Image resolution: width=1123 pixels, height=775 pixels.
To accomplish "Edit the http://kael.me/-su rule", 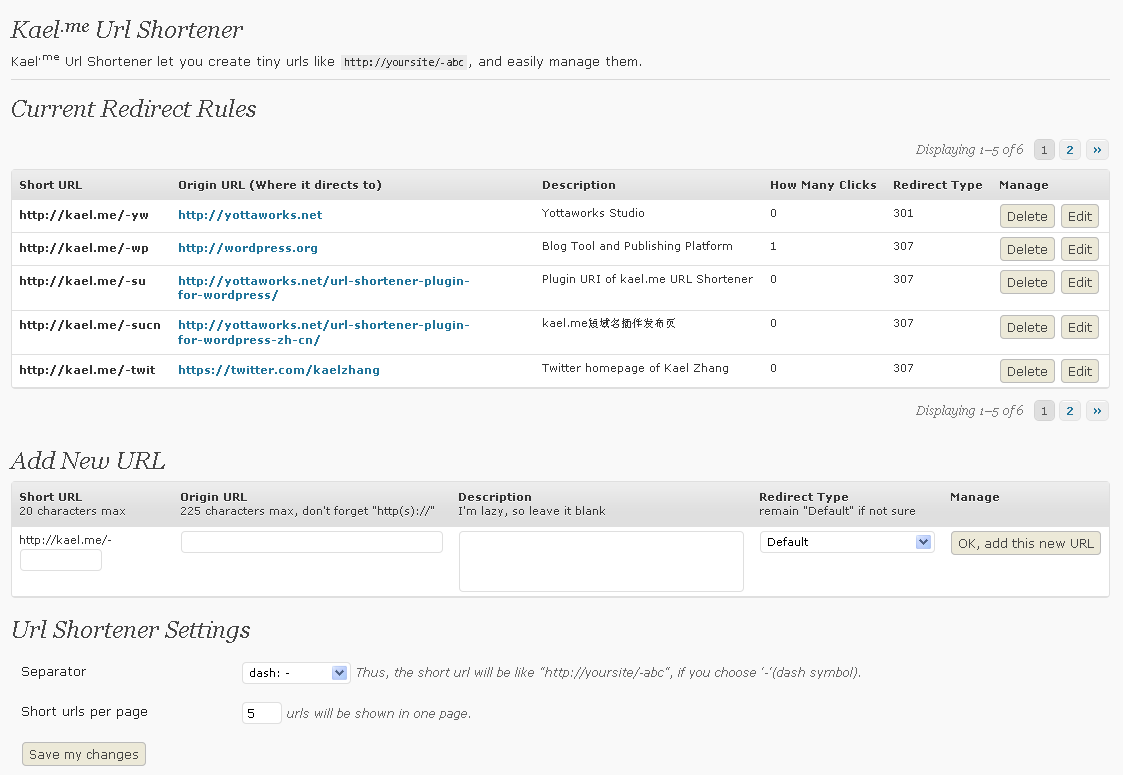I will click(x=1079, y=282).
